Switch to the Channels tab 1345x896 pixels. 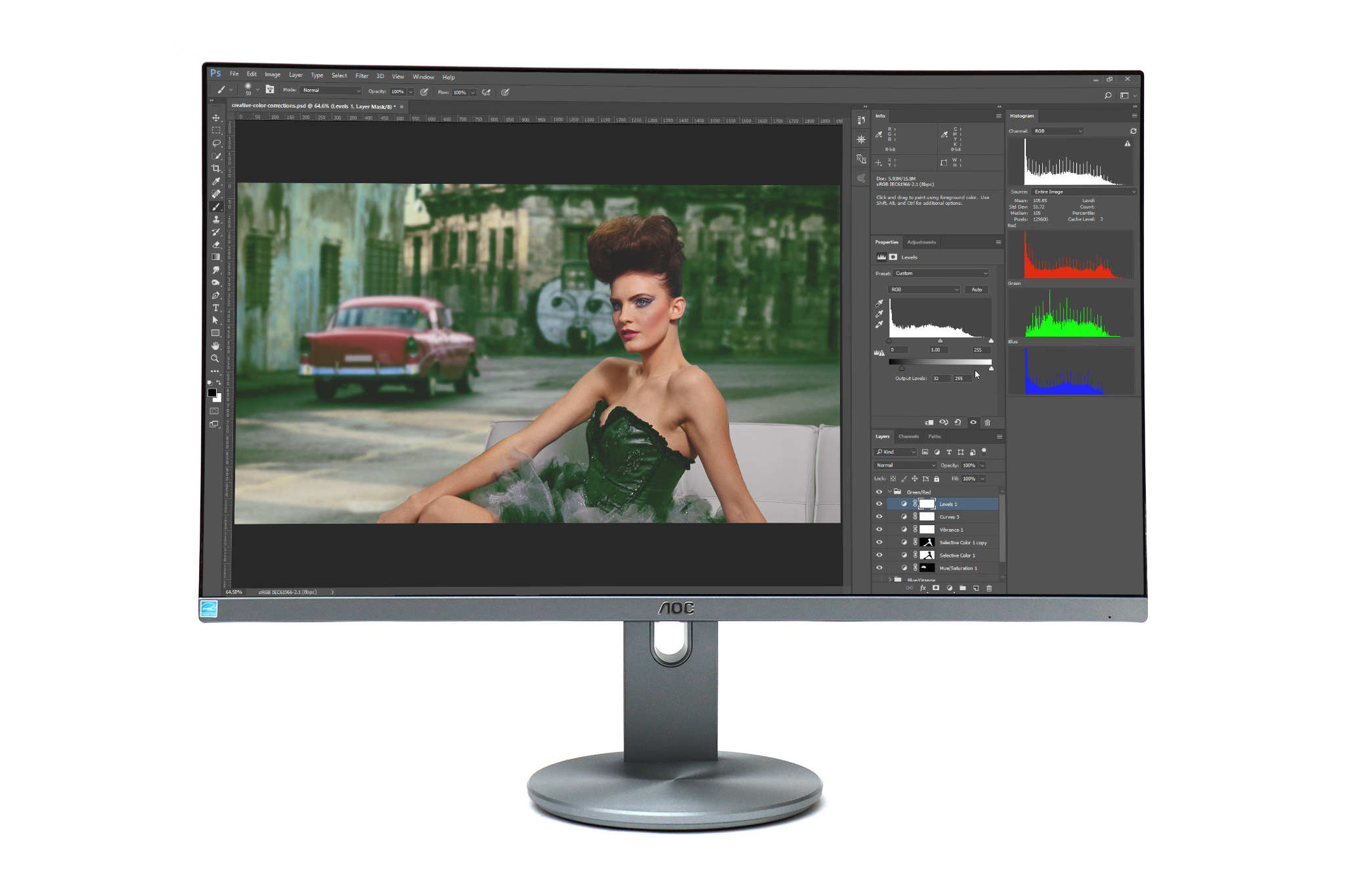[908, 437]
